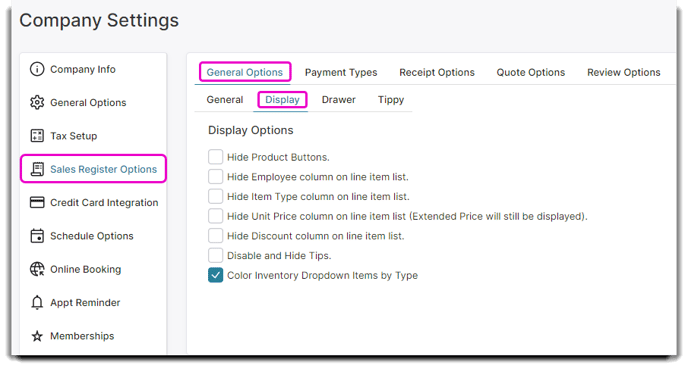Image resolution: width=688 pixels, height=378 pixels.
Task: Check Hide Item Type column option
Action: point(215,196)
